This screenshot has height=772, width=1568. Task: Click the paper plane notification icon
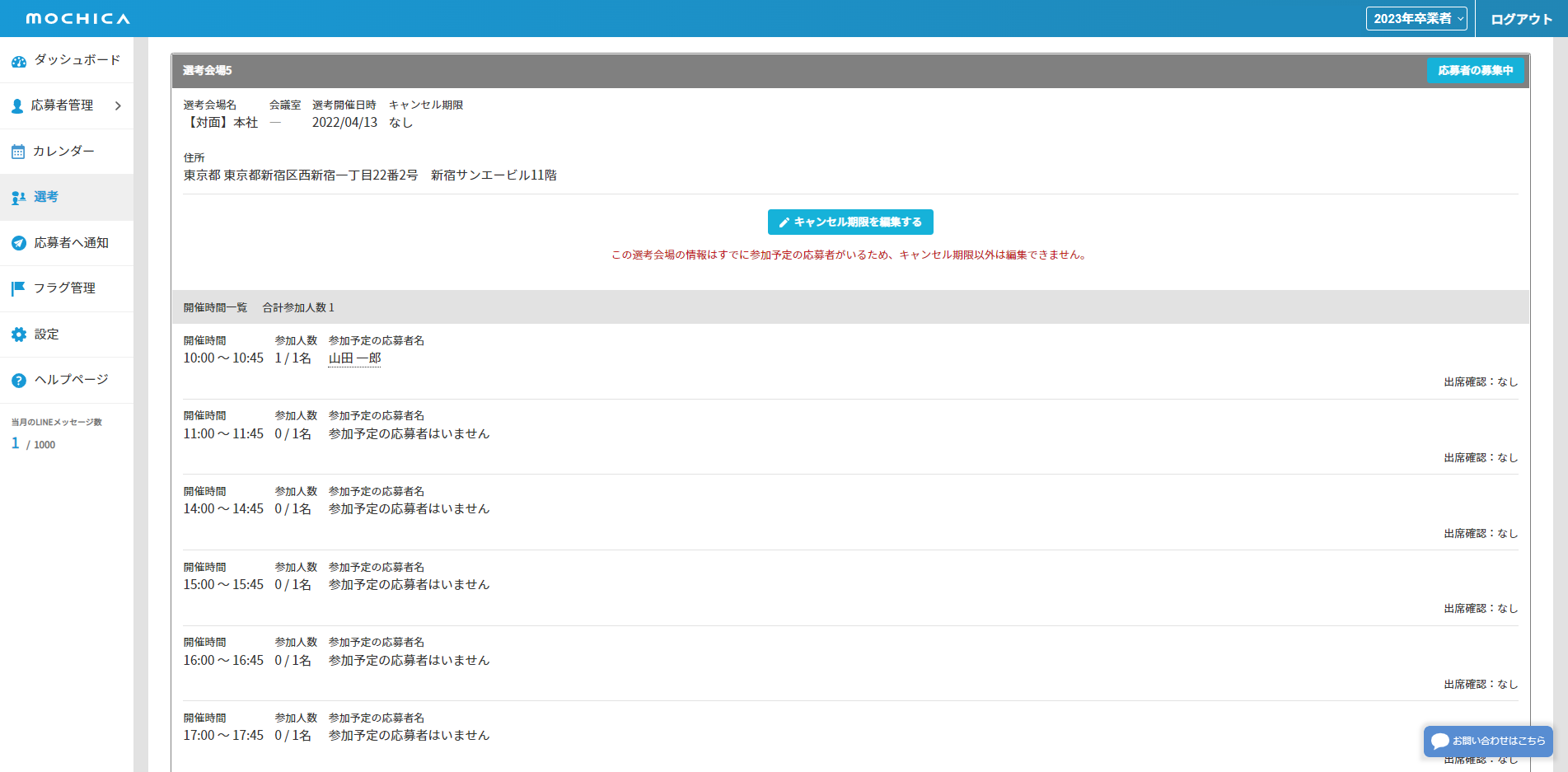click(x=18, y=243)
